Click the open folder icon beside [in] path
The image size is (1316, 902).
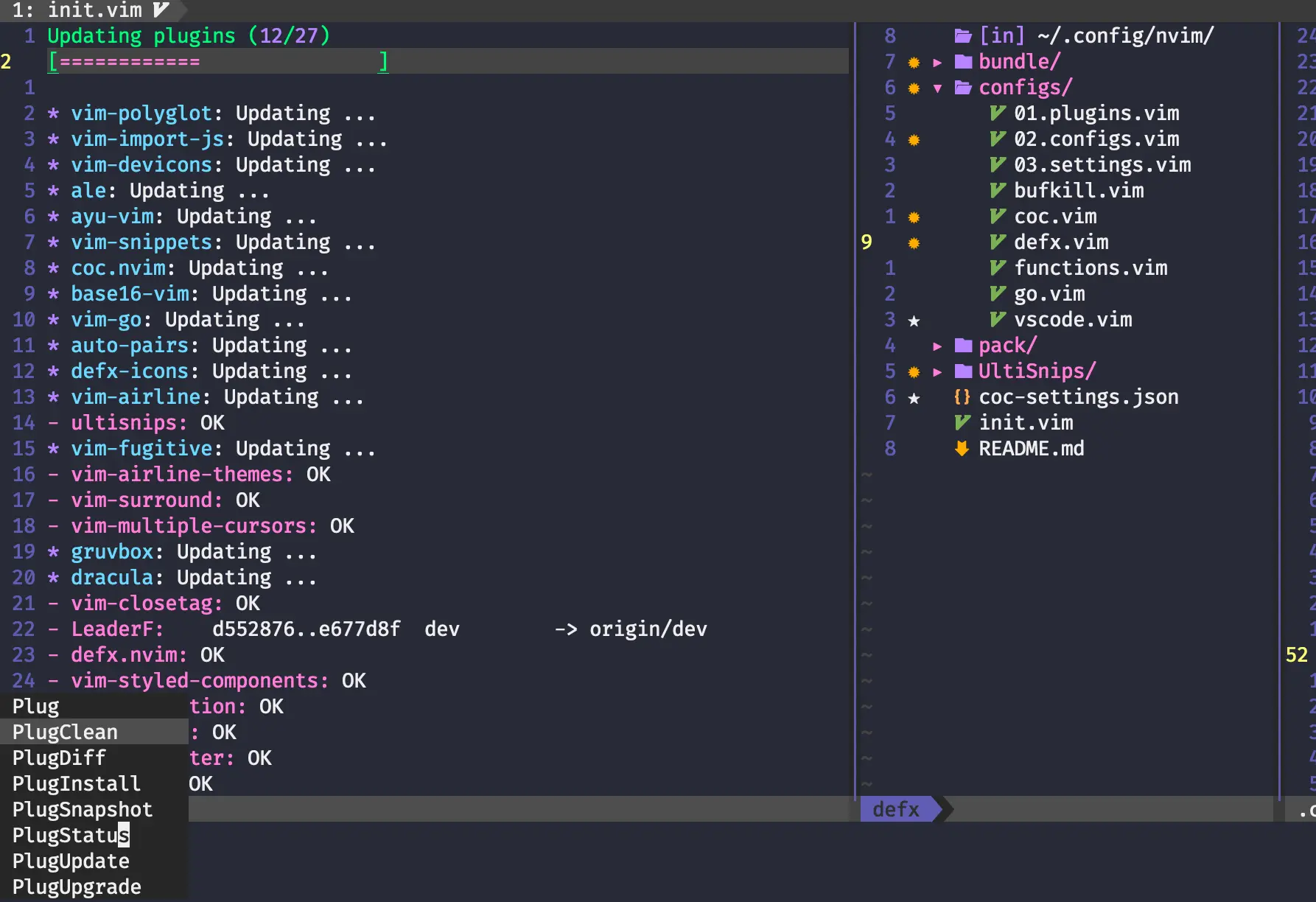coord(962,35)
